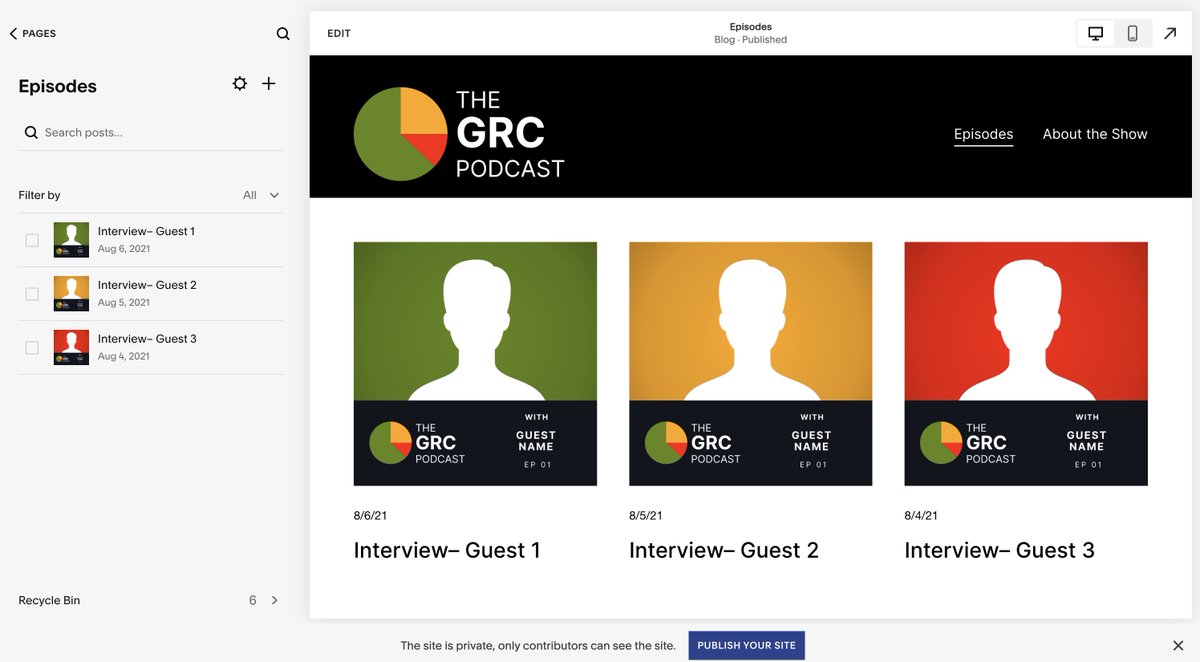
Task: Go back to Pages
Action: [33, 33]
